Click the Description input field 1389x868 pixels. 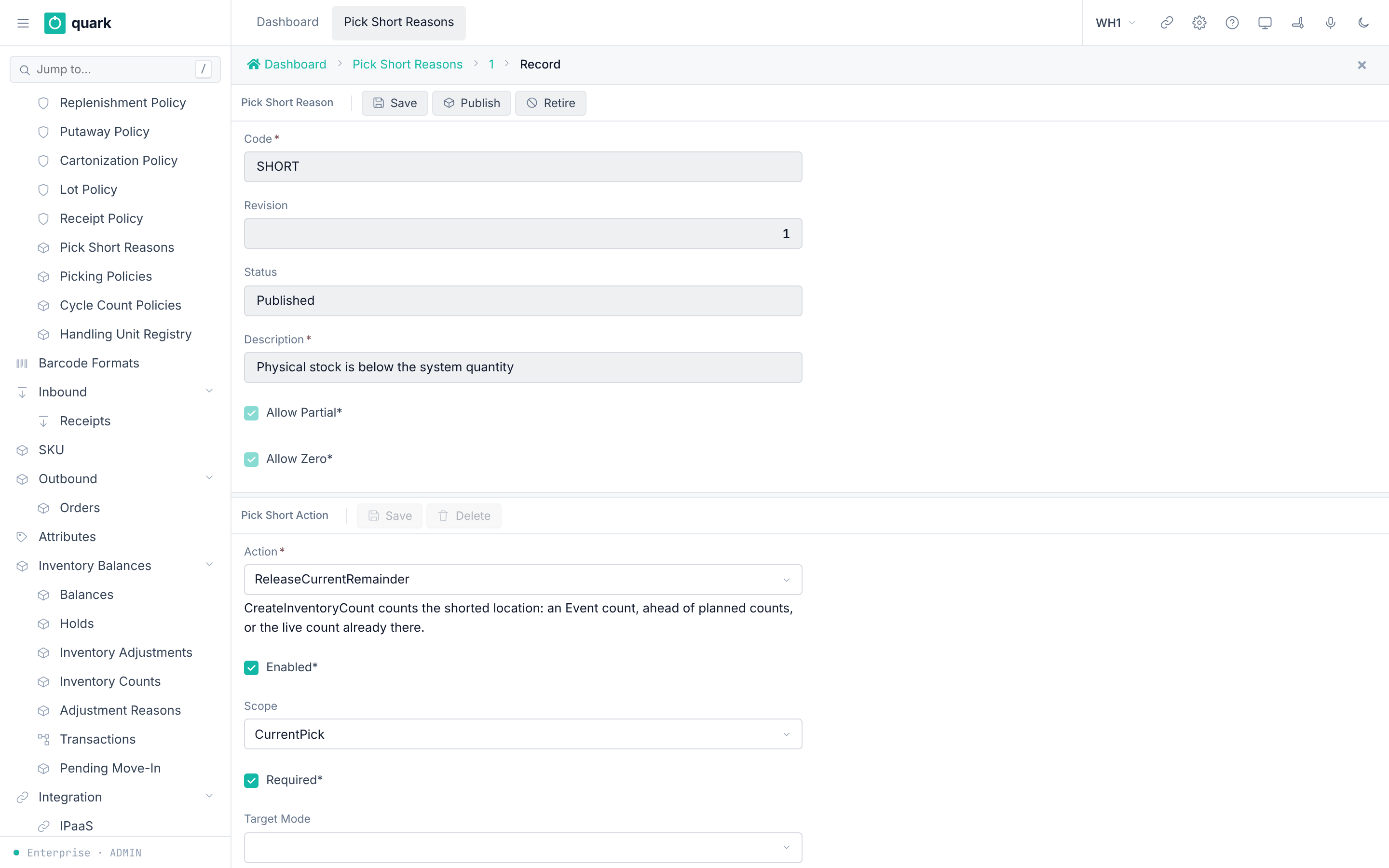[523, 367]
